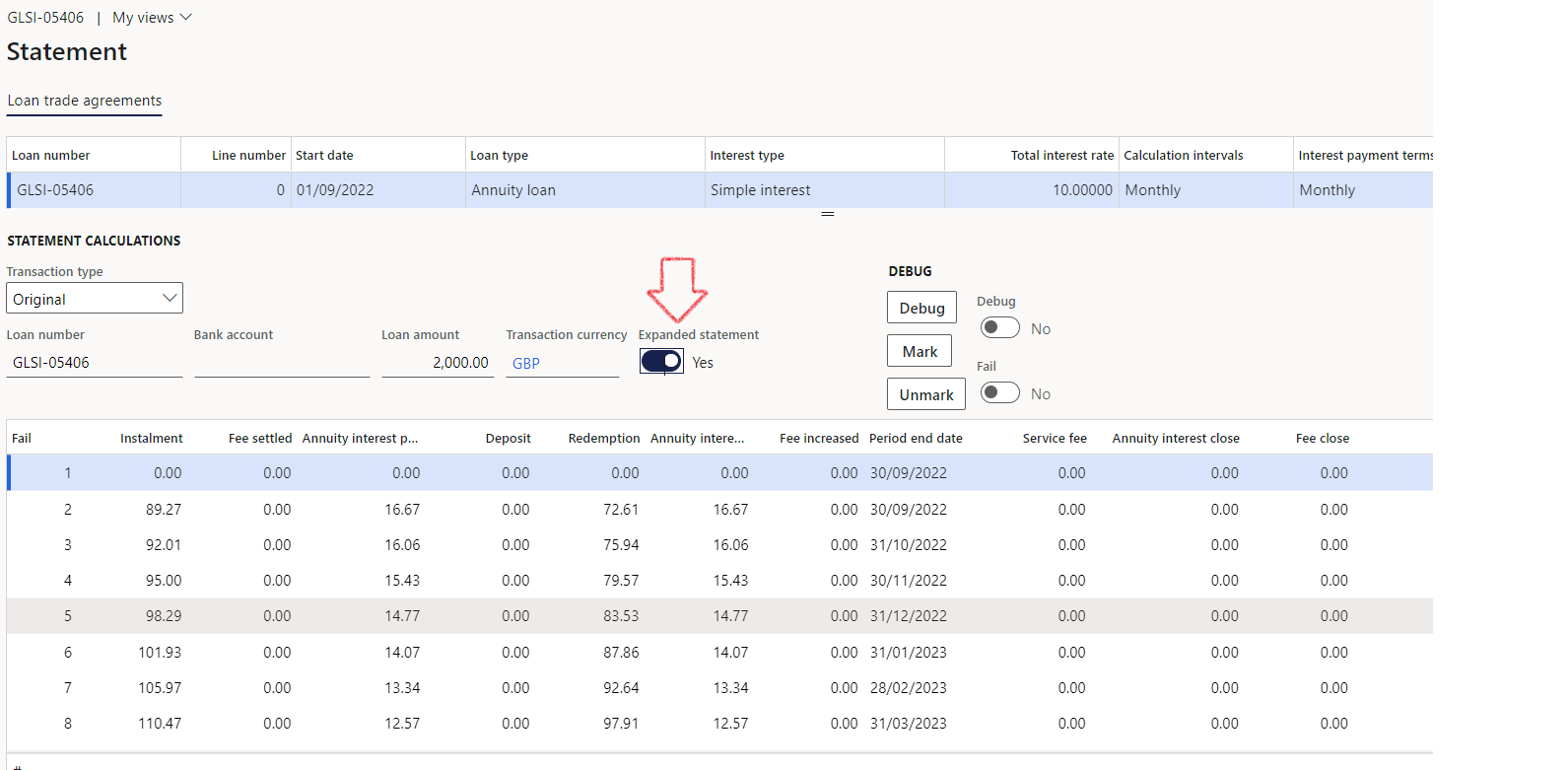The image size is (1568, 770).
Task: Click the Fail column header
Action: click(x=22, y=439)
